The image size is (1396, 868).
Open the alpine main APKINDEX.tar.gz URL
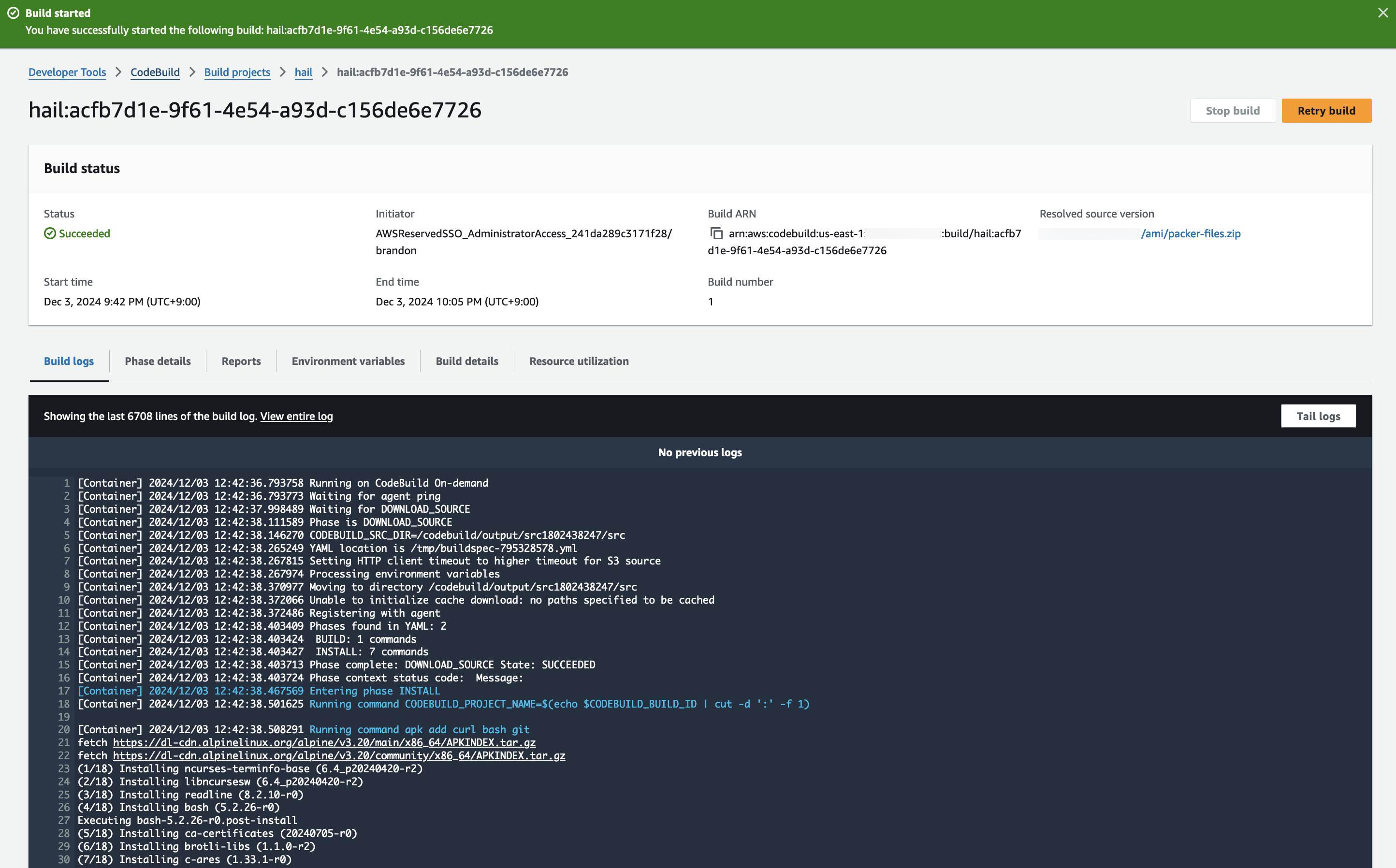[x=324, y=742]
